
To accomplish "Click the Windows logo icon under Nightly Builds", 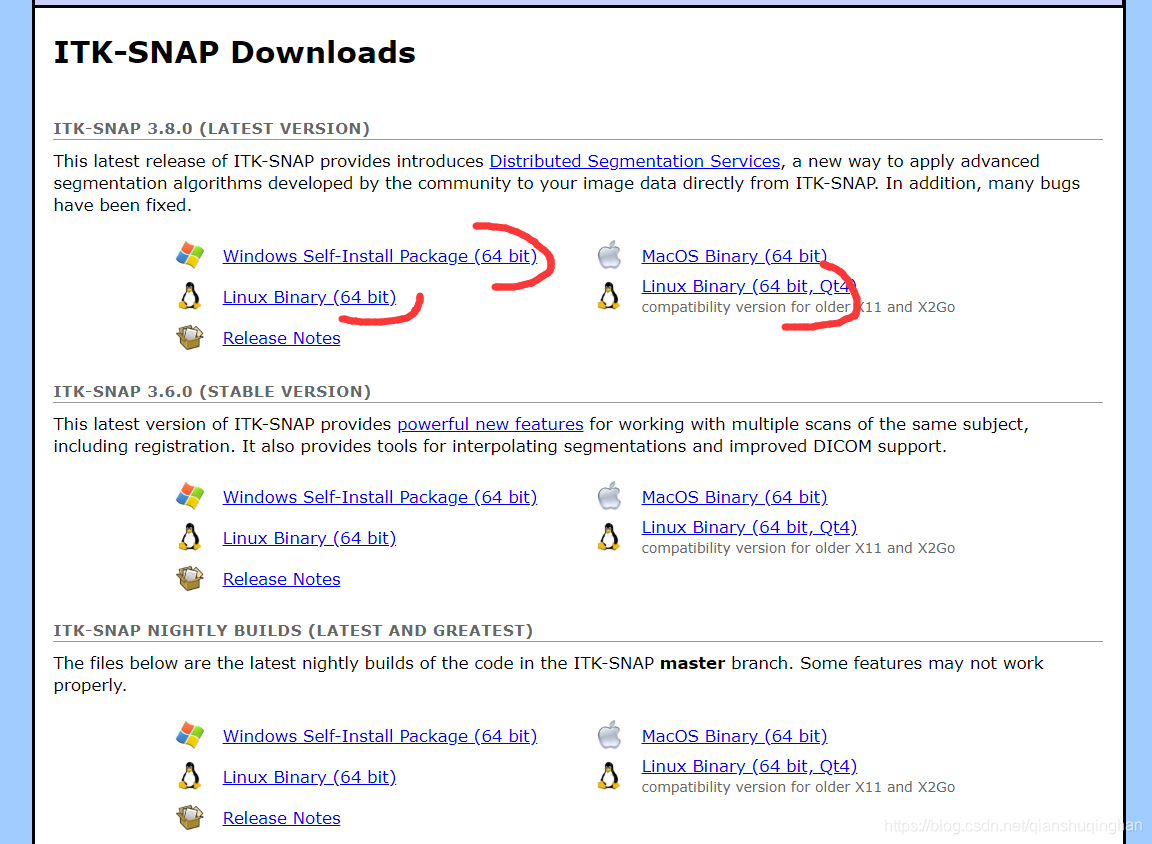I will (x=190, y=735).
